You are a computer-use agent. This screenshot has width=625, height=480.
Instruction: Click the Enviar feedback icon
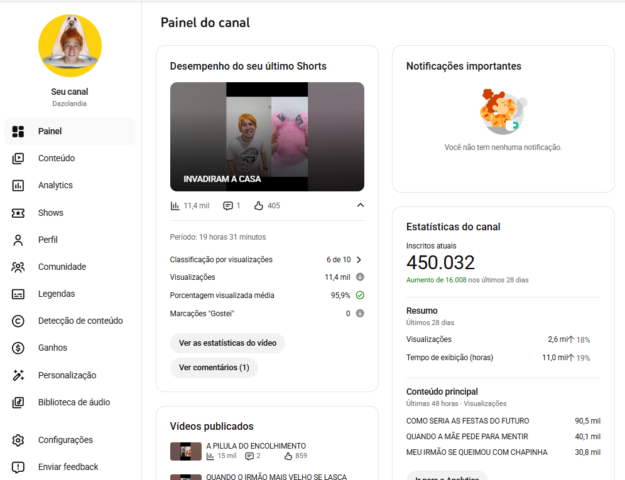tap(18, 467)
